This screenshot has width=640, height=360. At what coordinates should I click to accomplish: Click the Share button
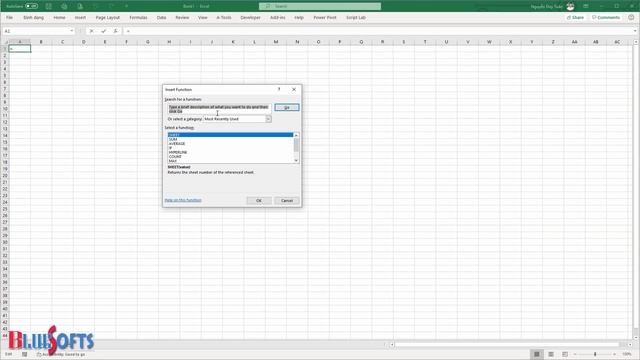(575, 18)
